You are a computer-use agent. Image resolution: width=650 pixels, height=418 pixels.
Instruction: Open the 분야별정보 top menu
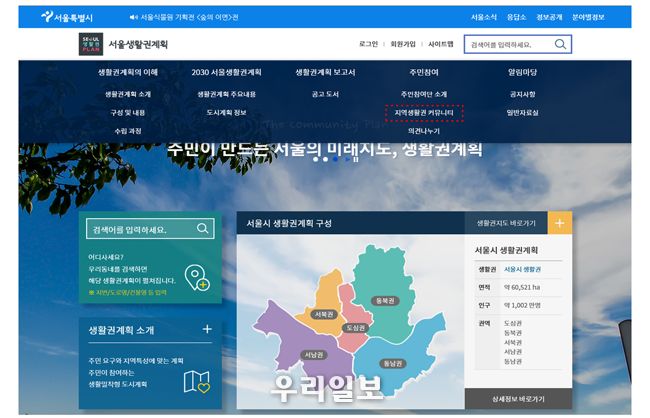588,17
